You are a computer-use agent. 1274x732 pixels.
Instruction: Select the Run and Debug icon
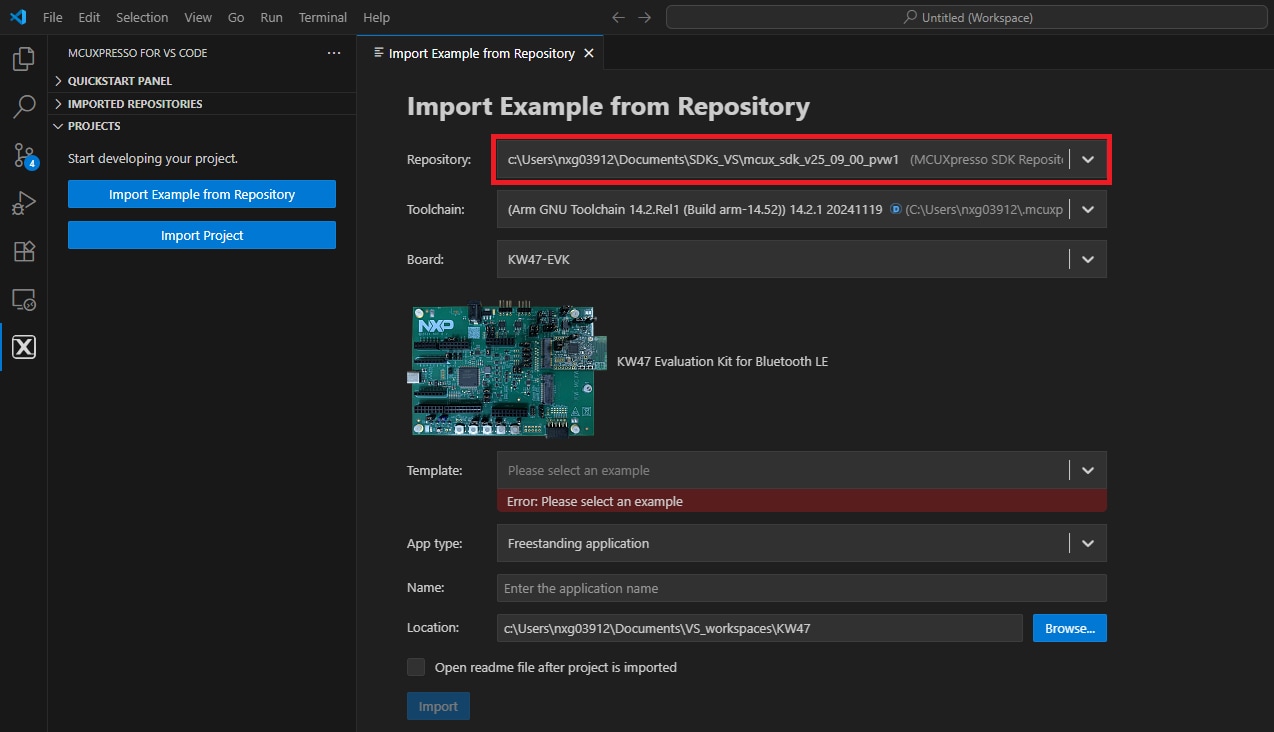click(x=23, y=203)
